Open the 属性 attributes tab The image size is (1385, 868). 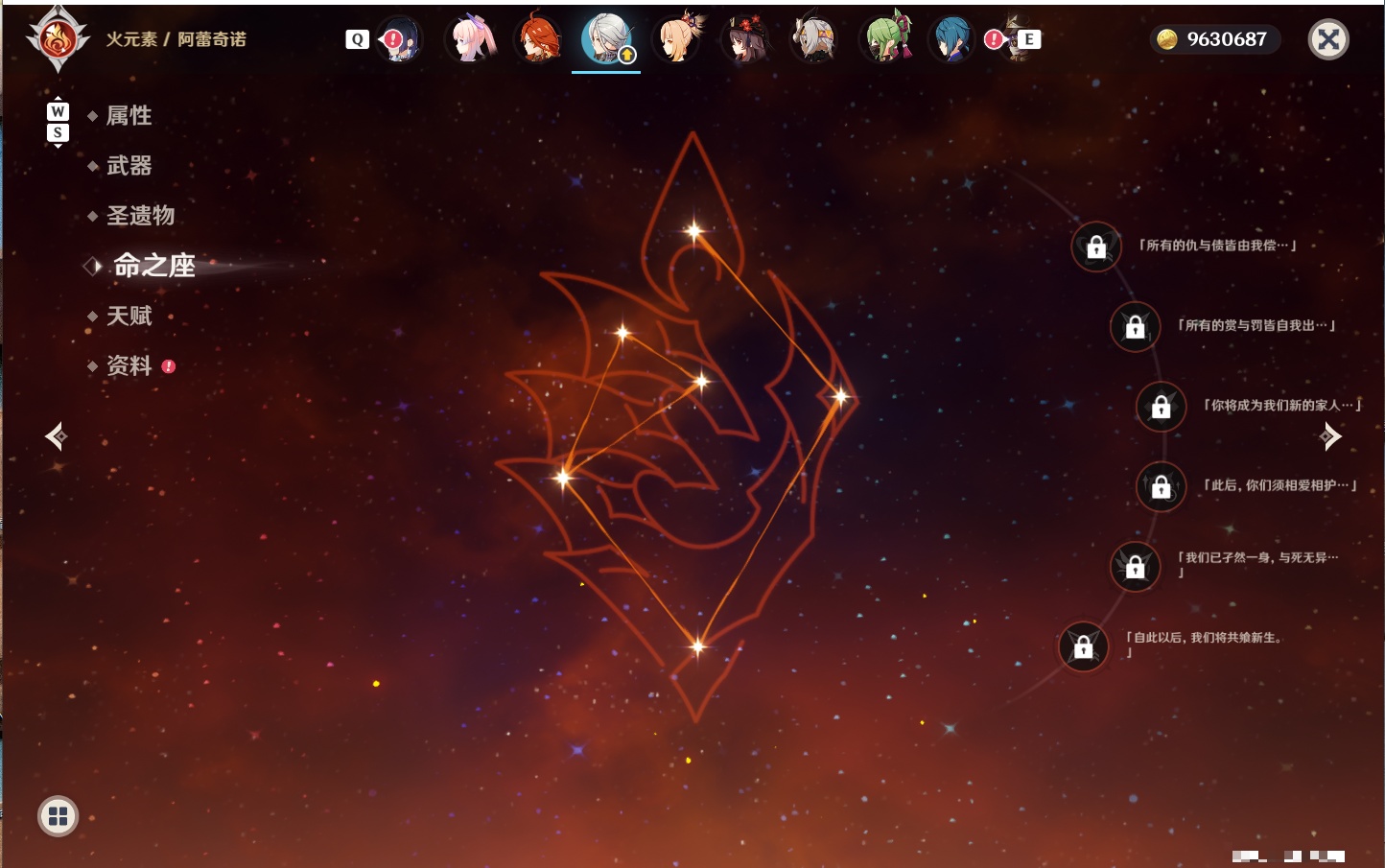pos(129,116)
